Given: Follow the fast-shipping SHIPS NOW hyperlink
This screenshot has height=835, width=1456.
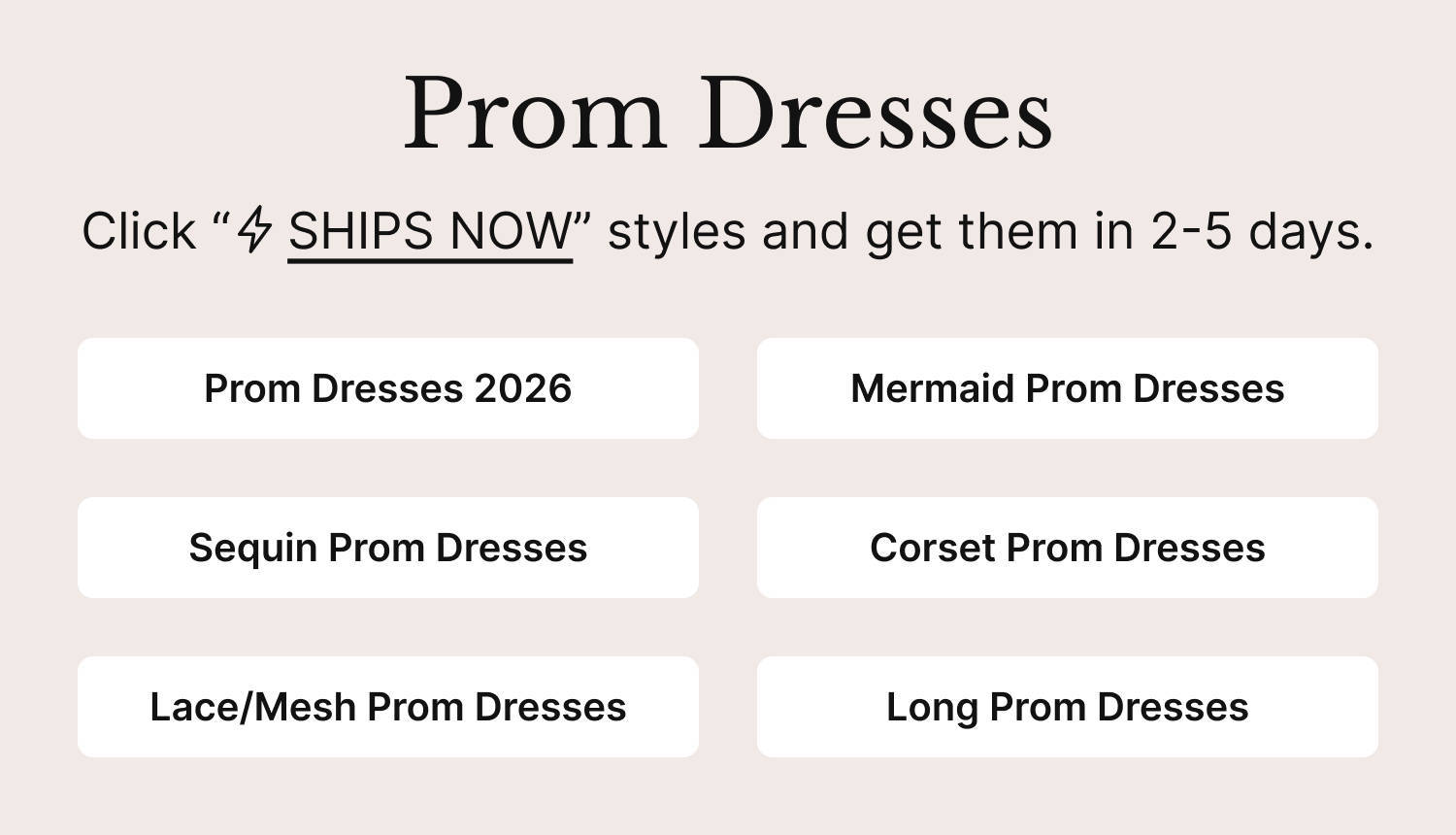Looking at the screenshot, I should 430,232.
